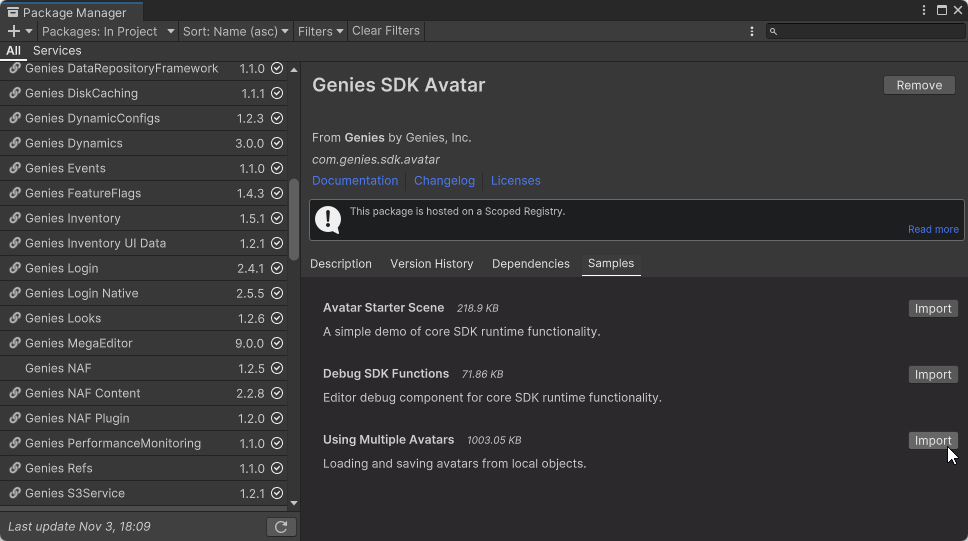Click the installed checkmark for Genies MegaEditor
The width and height of the screenshot is (968, 541).
pyautogui.click(x=277, y=343)
